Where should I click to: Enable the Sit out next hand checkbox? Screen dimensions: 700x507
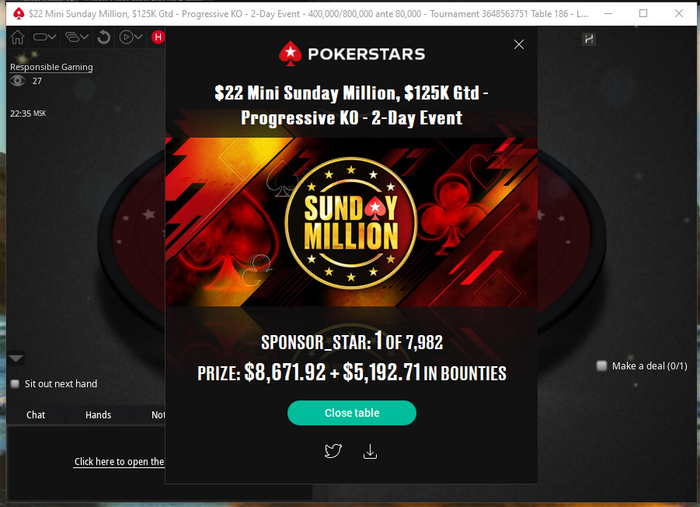[x=15, y=384]
